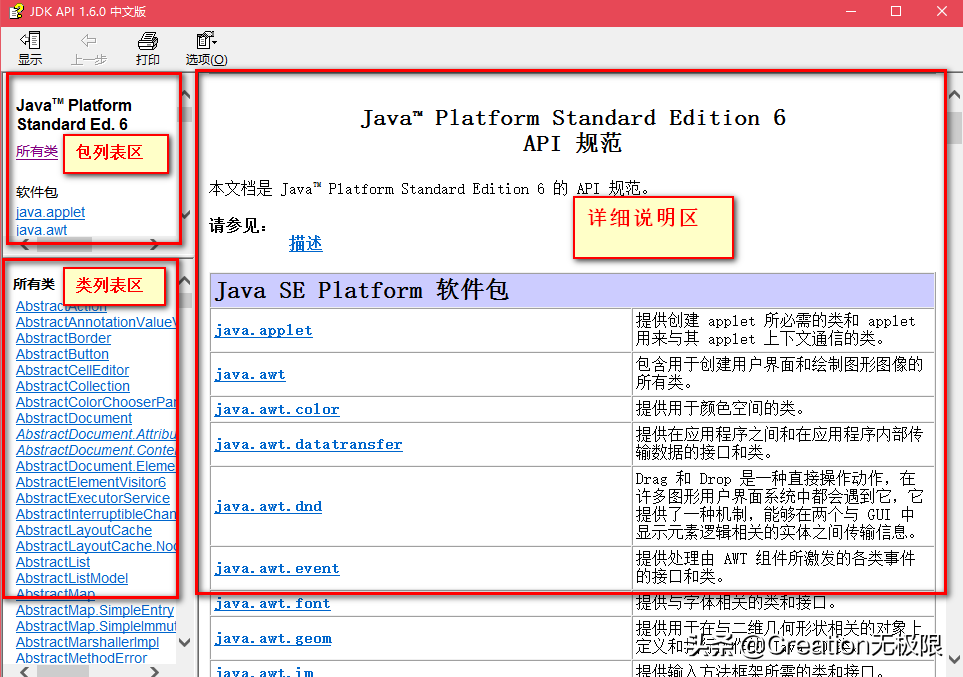
Task: Open AbstractColorChooserPanel class link
Action: click(96, 402)
